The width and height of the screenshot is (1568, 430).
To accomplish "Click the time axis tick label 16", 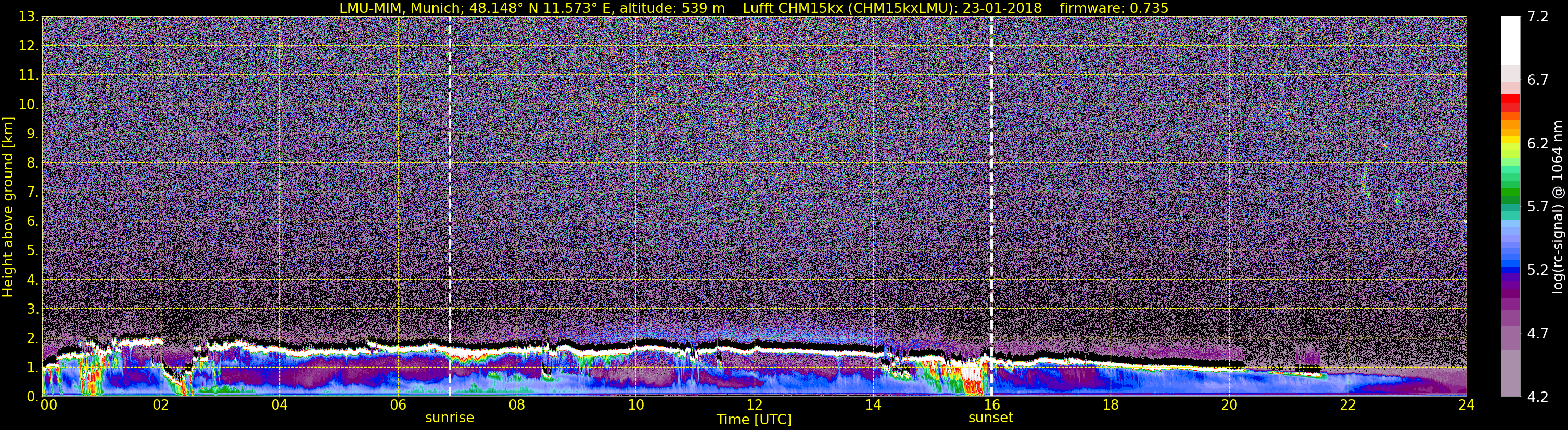I will [x=991, y=405].
